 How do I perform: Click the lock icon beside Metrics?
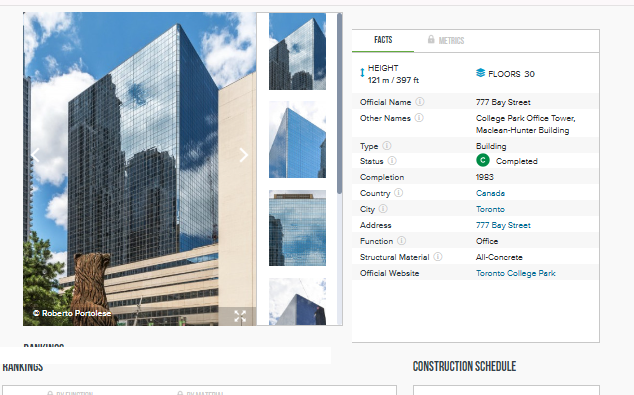pyautogui.click(x=431, y=39)
